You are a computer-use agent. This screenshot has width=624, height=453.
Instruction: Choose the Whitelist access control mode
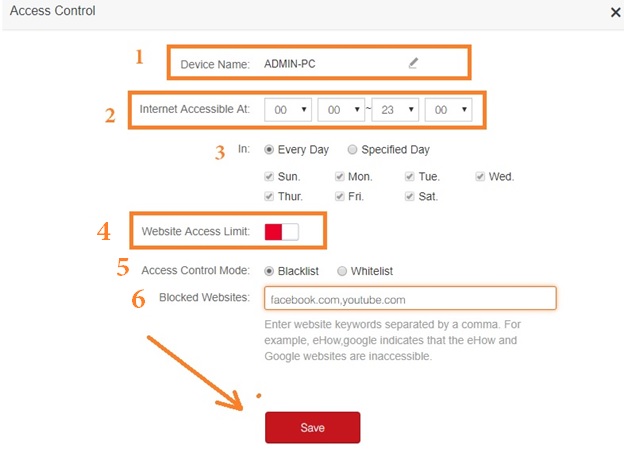pos(342,270)
